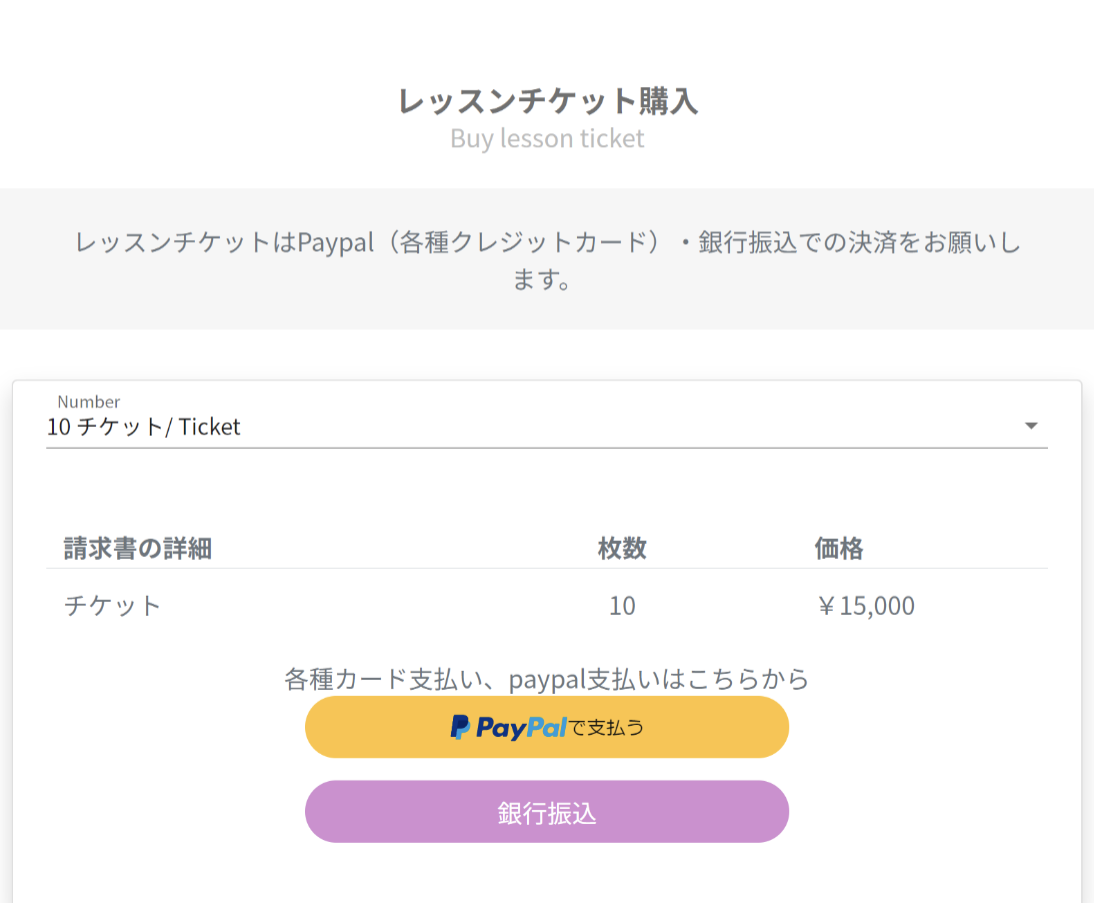
Task: Click the PayPal P logo icon
Action: click(460, 728)
